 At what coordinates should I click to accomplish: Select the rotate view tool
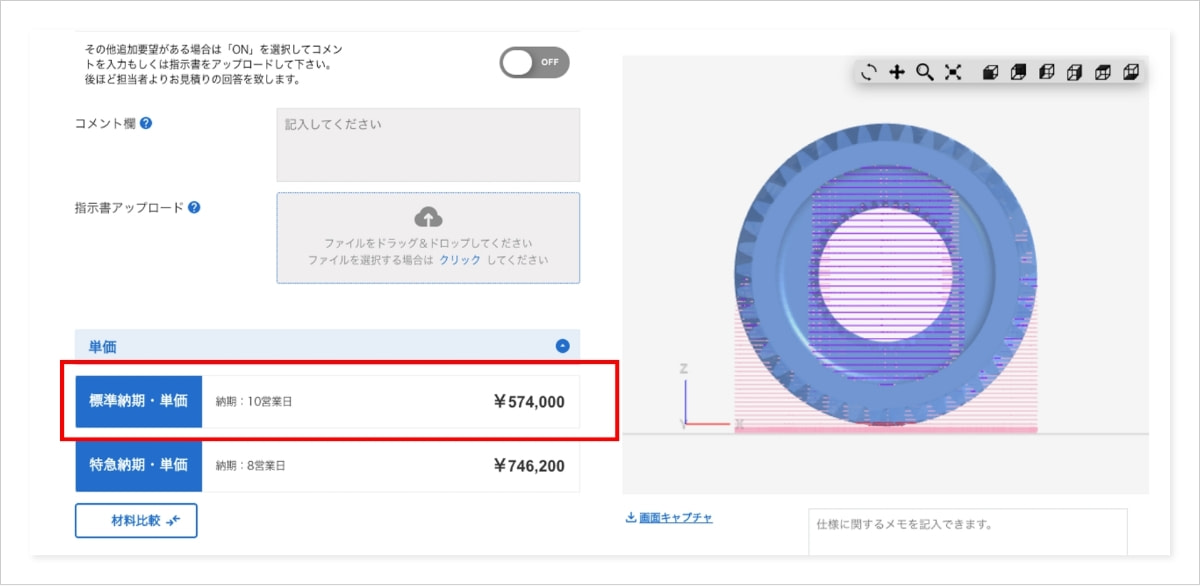[868, 72]
